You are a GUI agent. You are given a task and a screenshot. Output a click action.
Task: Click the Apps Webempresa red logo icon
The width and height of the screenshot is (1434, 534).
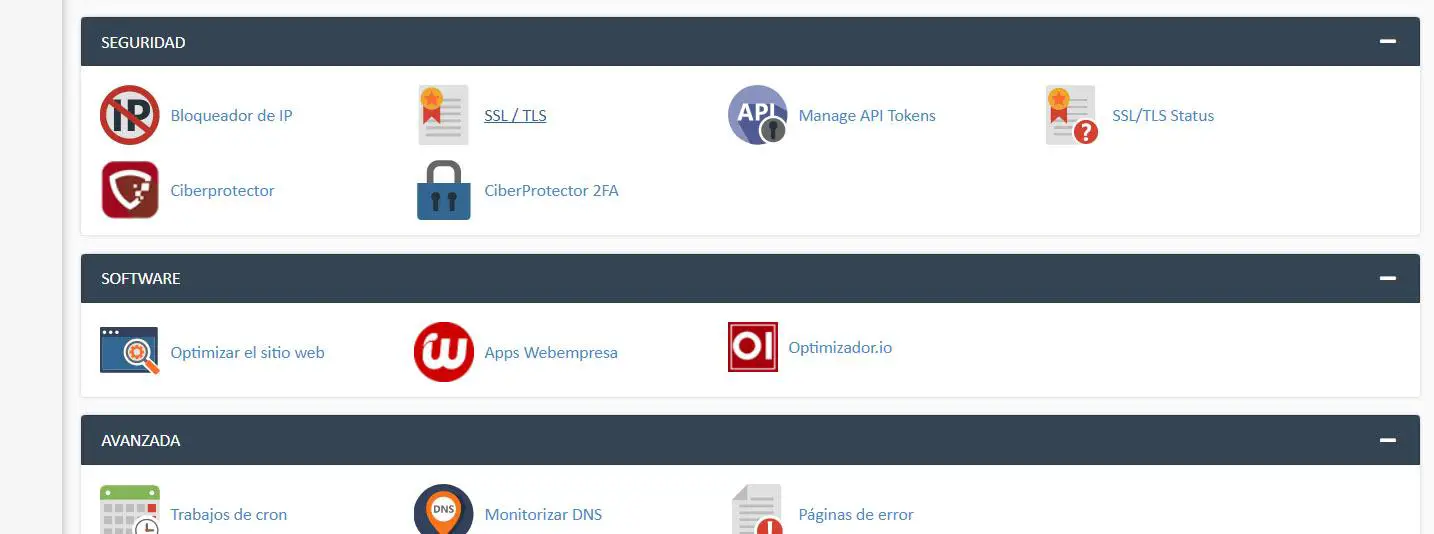pyautogui.click(x=444, y=352)
